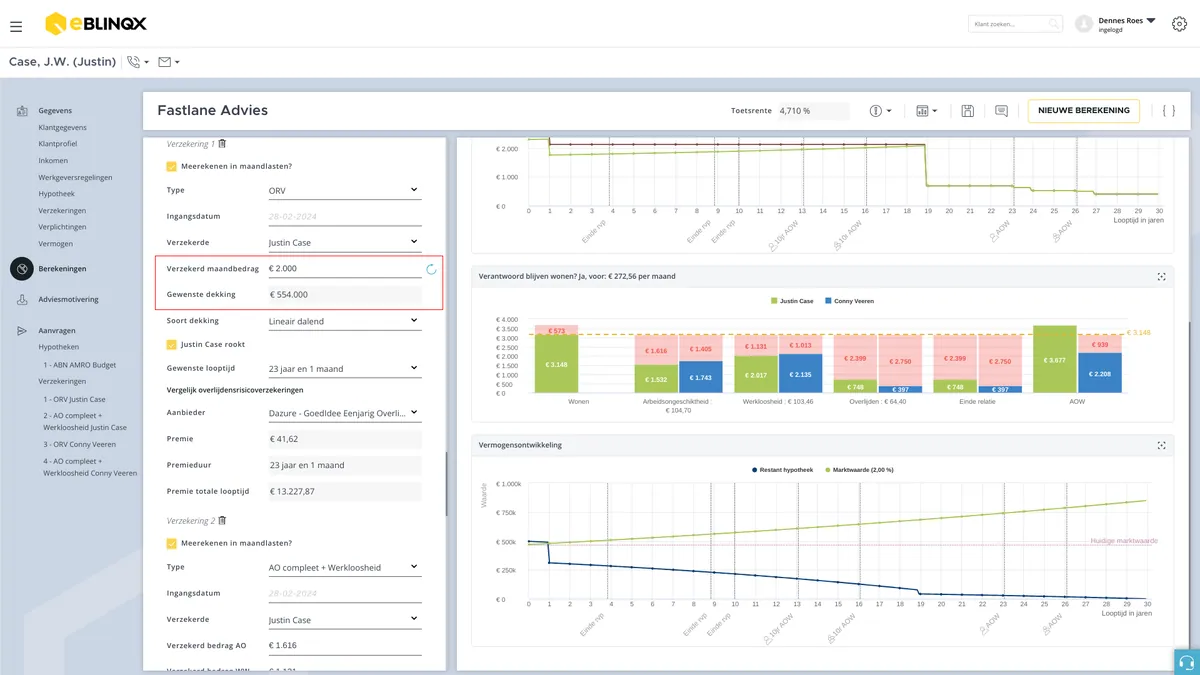Go to Klantgegevens in sidebar
The height and width of the screenshot is (675, 1200).
click(x=62, y=128)
